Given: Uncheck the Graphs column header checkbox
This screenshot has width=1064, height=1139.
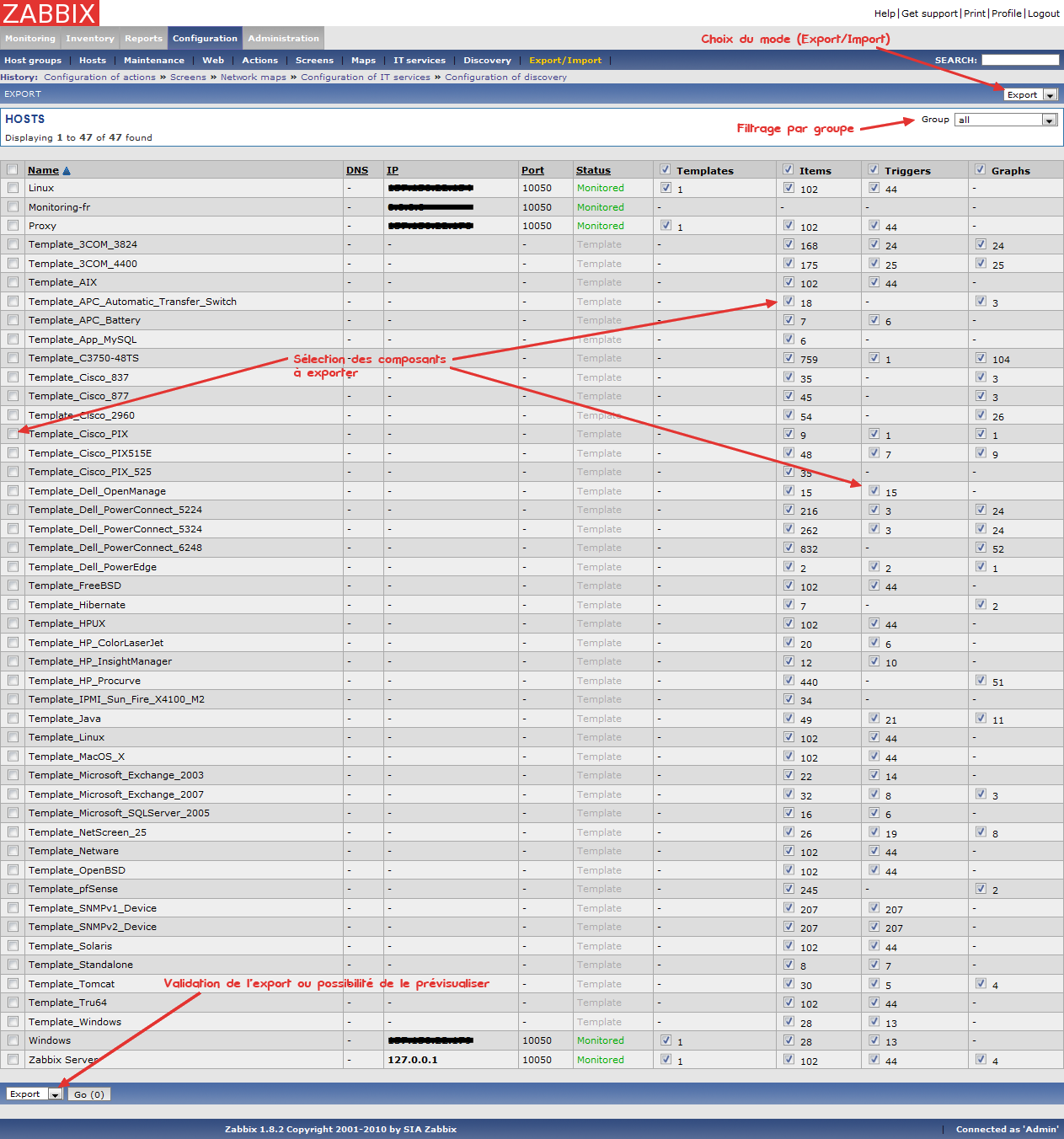Looking at the screenshot, I should (x=980, y=169).
